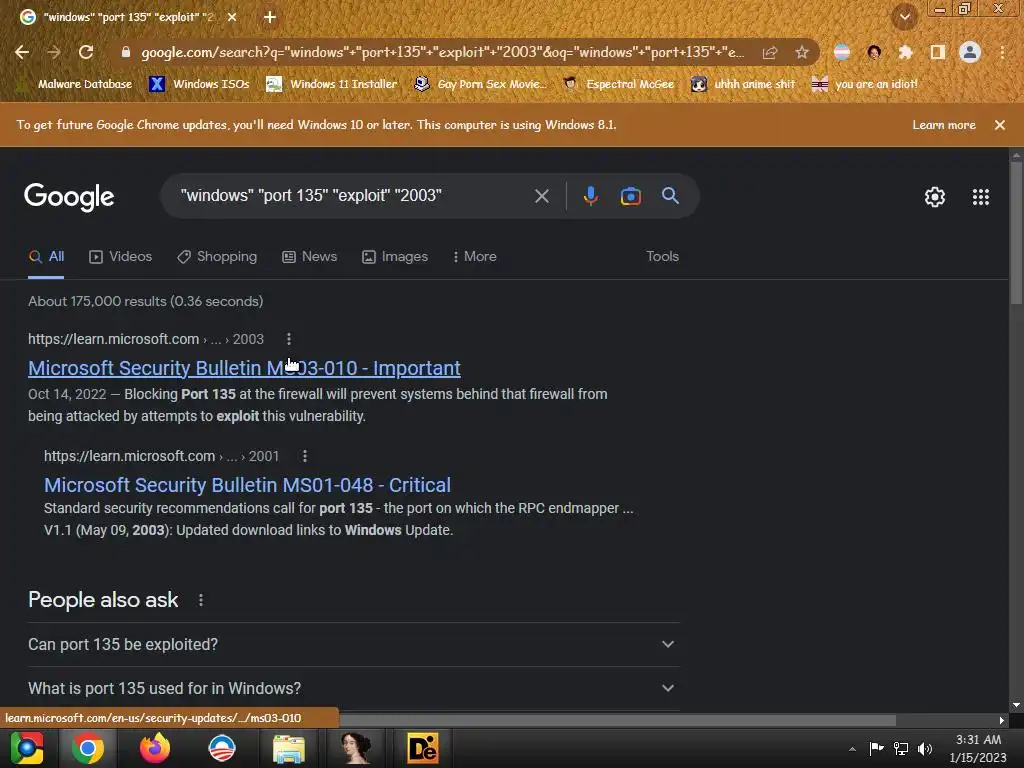Open the volume speaker tray icon
The width and height of the screenshot is (1024, 768).
point(925,748)
